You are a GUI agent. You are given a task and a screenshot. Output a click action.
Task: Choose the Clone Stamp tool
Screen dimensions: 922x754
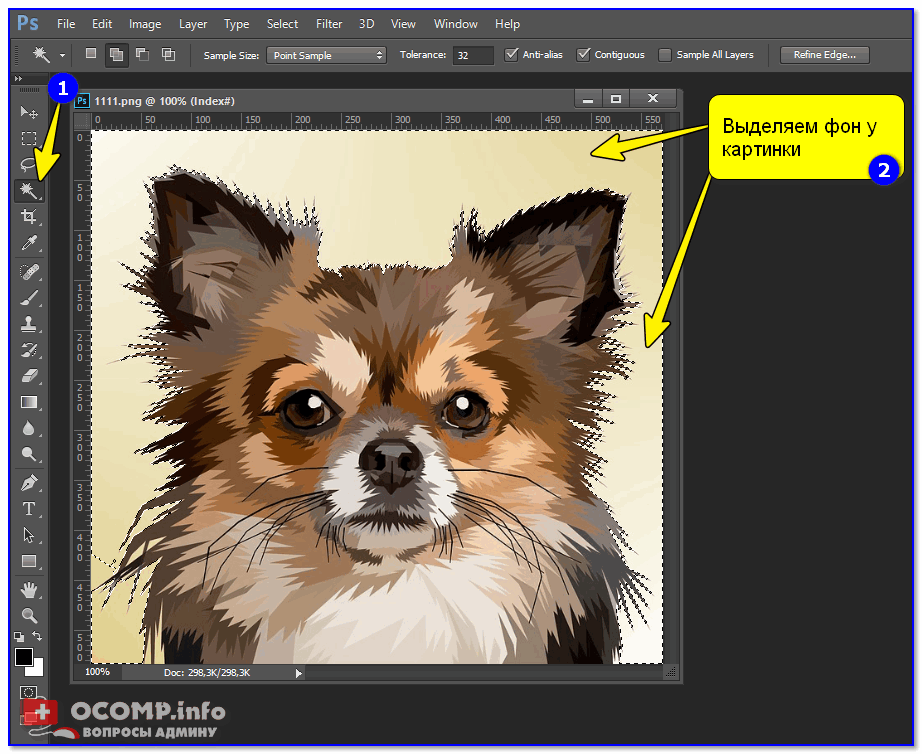click(29, 324)
